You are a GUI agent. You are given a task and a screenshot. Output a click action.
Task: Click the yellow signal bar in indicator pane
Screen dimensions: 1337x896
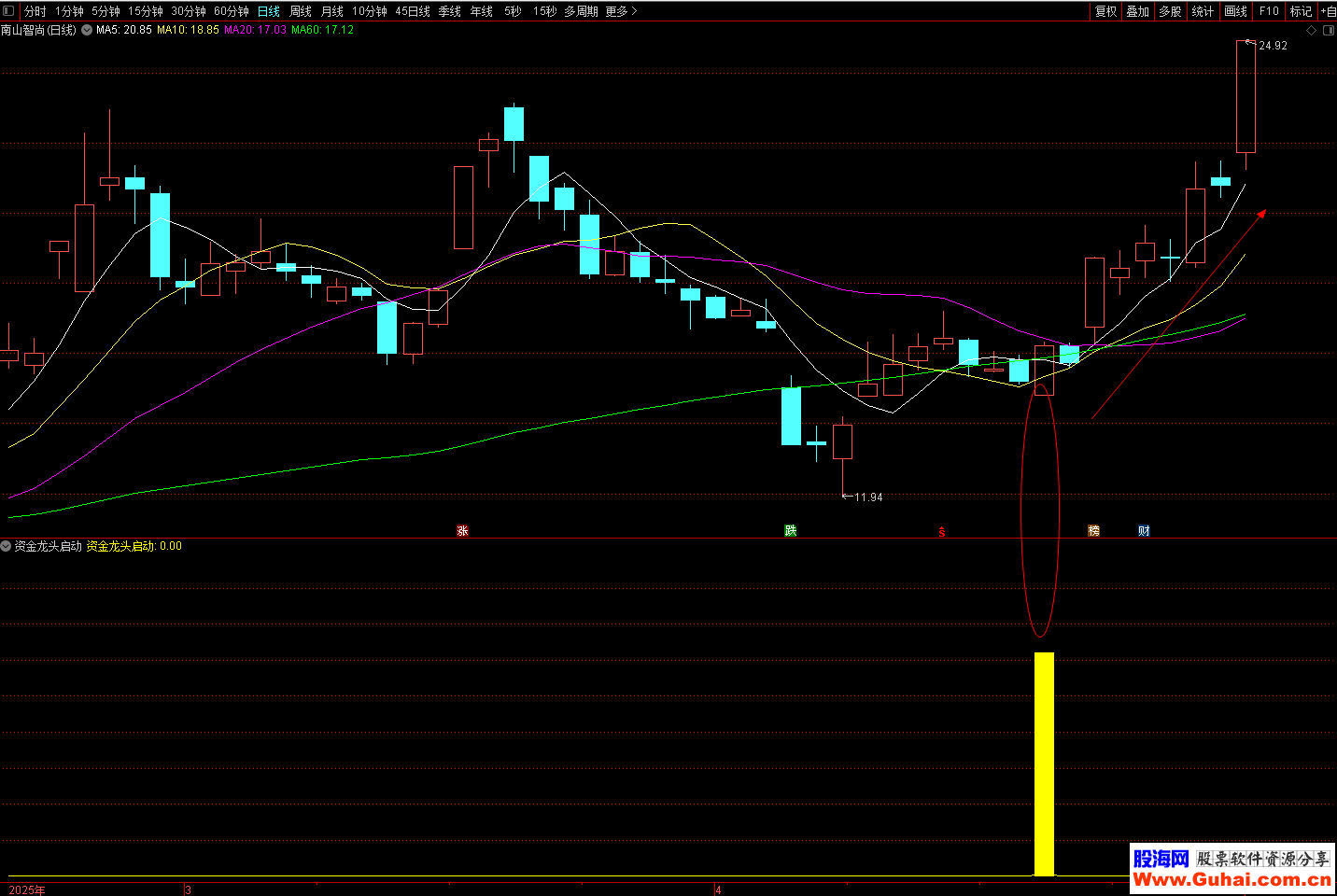pos(1044,763)
